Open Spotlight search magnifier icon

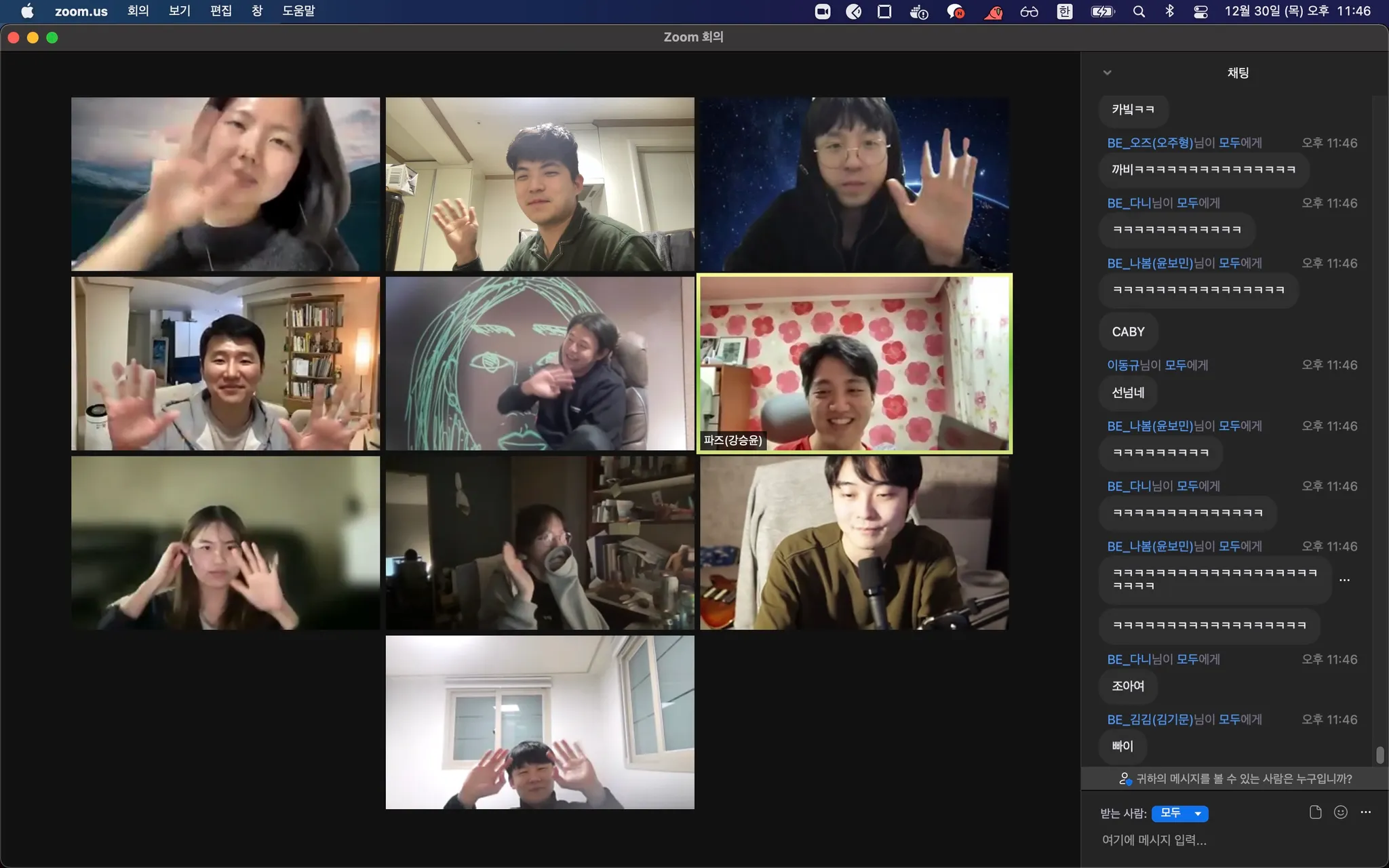(1139, 12)
